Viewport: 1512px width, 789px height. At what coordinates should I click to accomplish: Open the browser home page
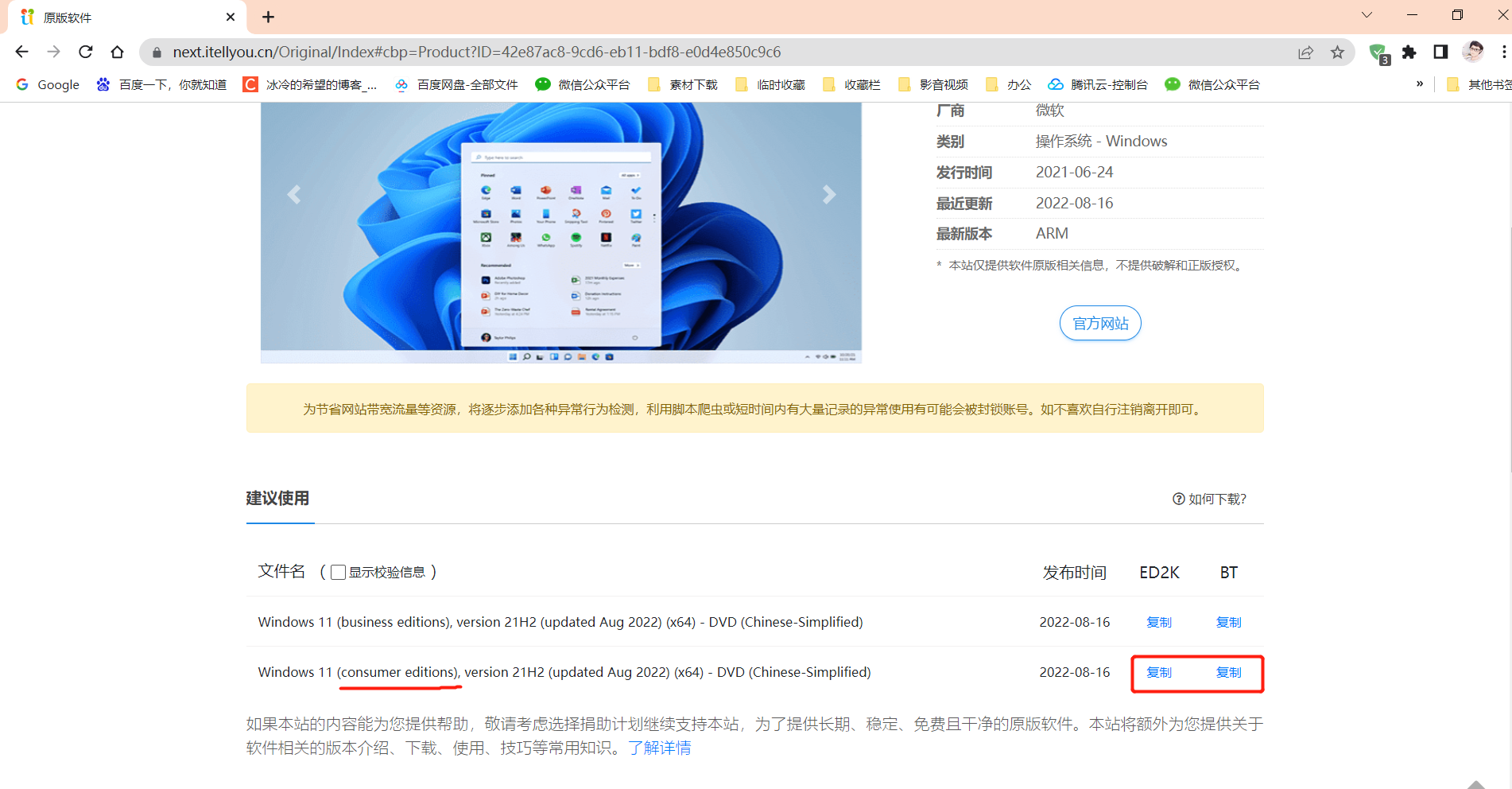tap(118, 52)
